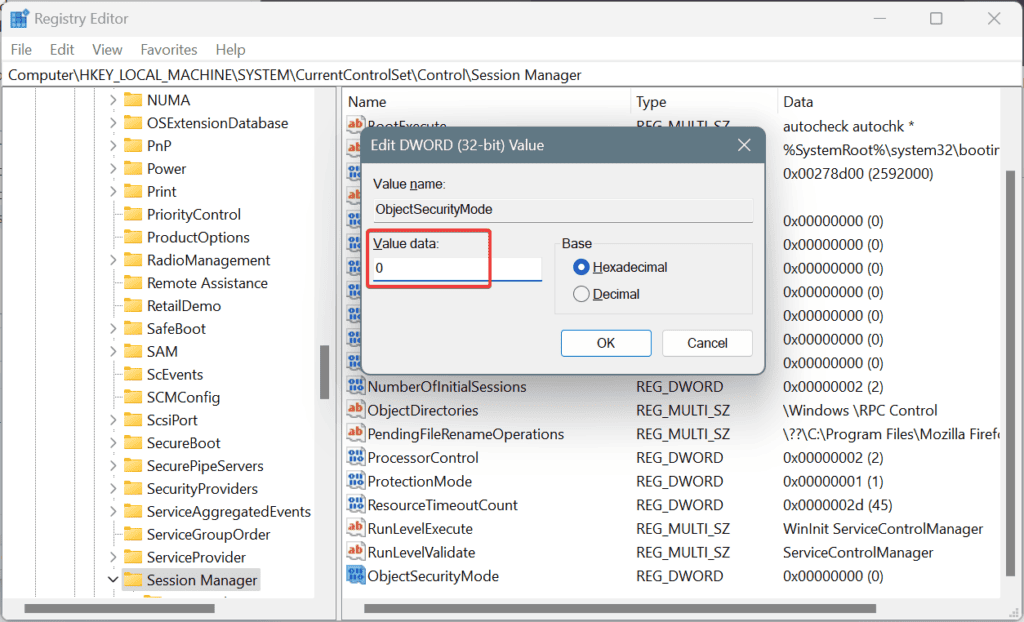Click the tree pane horizontal scrollbar thumb
The width and height of the screenshot is (1024, 622).
point(120,608)
